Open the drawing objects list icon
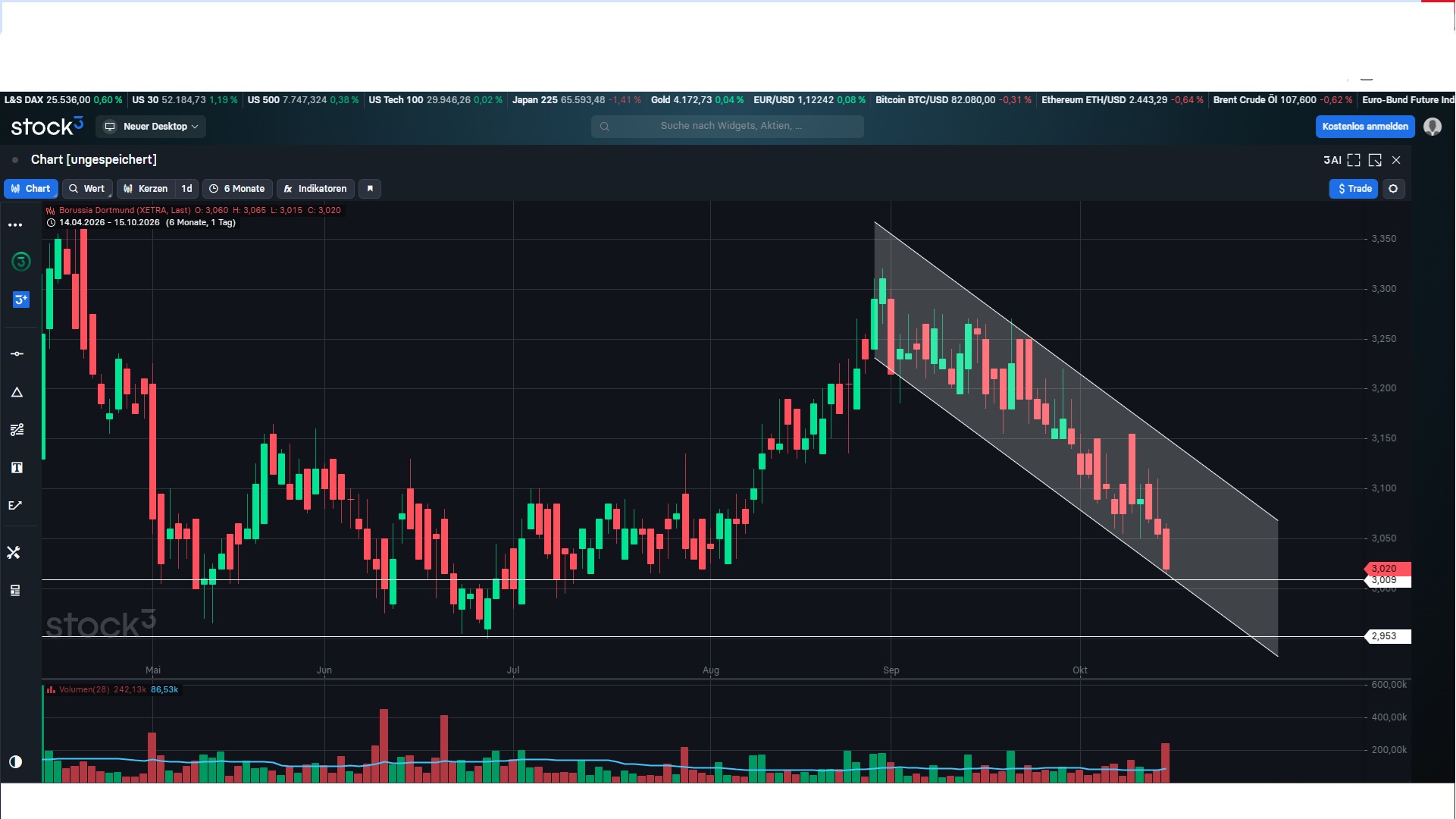The height and width of the screenshot is (819, 1456). (x=15, y=591)
